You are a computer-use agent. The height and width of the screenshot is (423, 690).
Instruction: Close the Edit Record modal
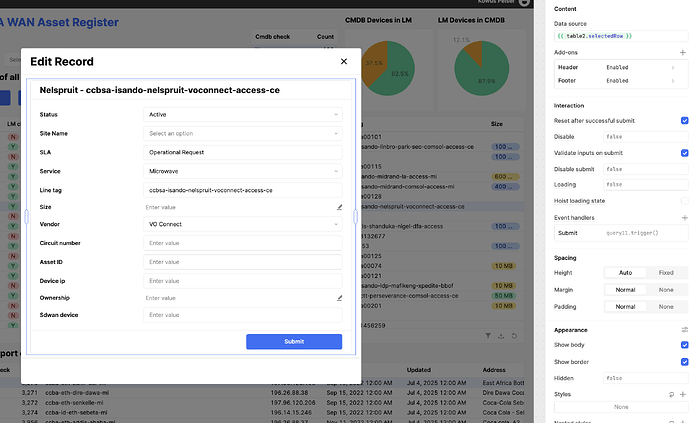pos(341,63)
